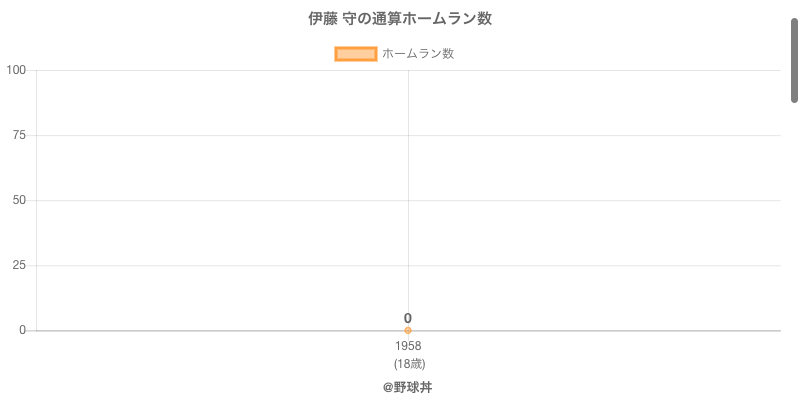Image resolution: width=800 pixels, height=400 pixels.
Task: Click the 25 y-axis tick label
Action: pyautogui.click(x=19, y=265)
